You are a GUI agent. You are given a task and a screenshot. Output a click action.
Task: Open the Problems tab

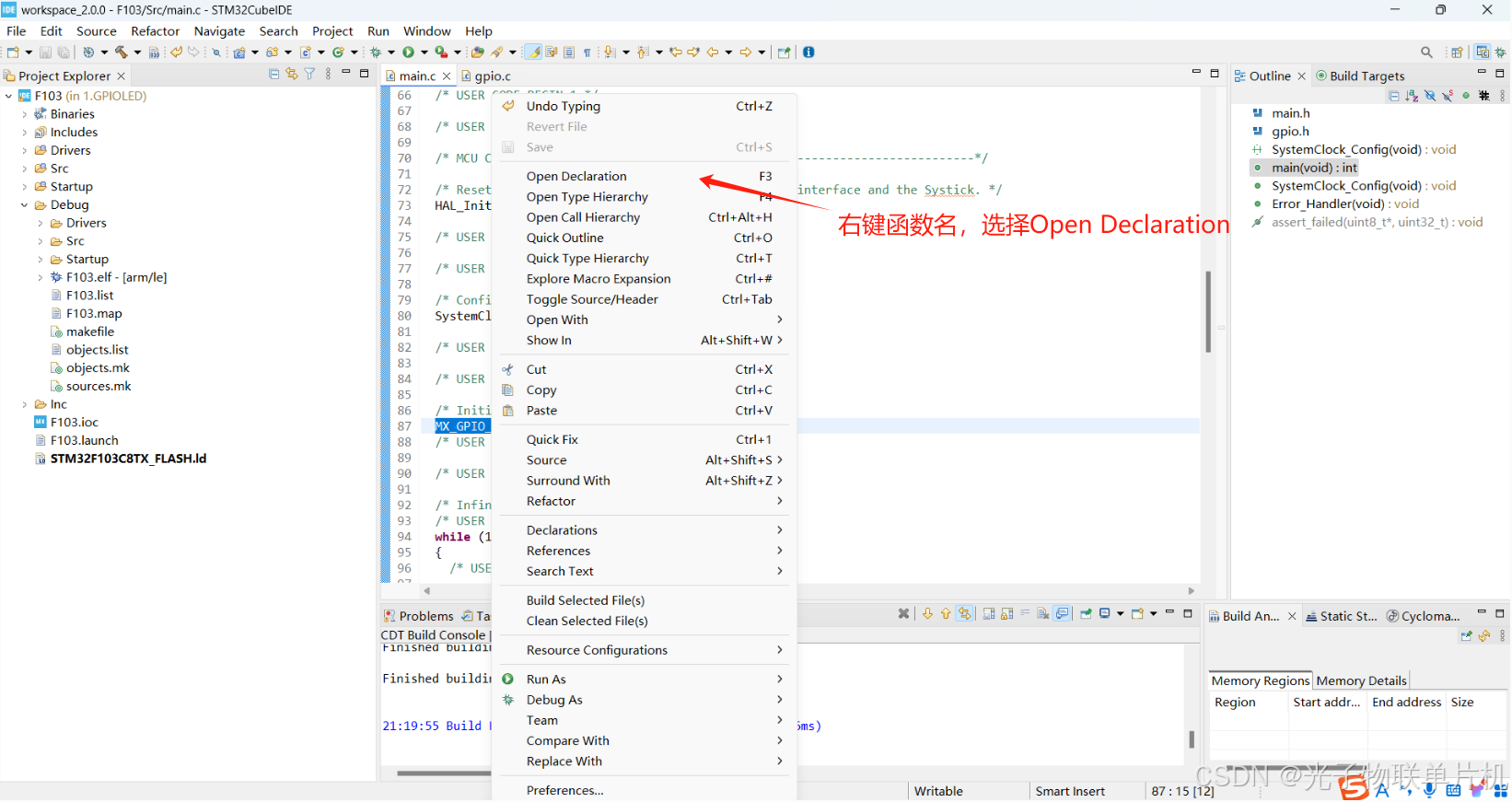418,616
